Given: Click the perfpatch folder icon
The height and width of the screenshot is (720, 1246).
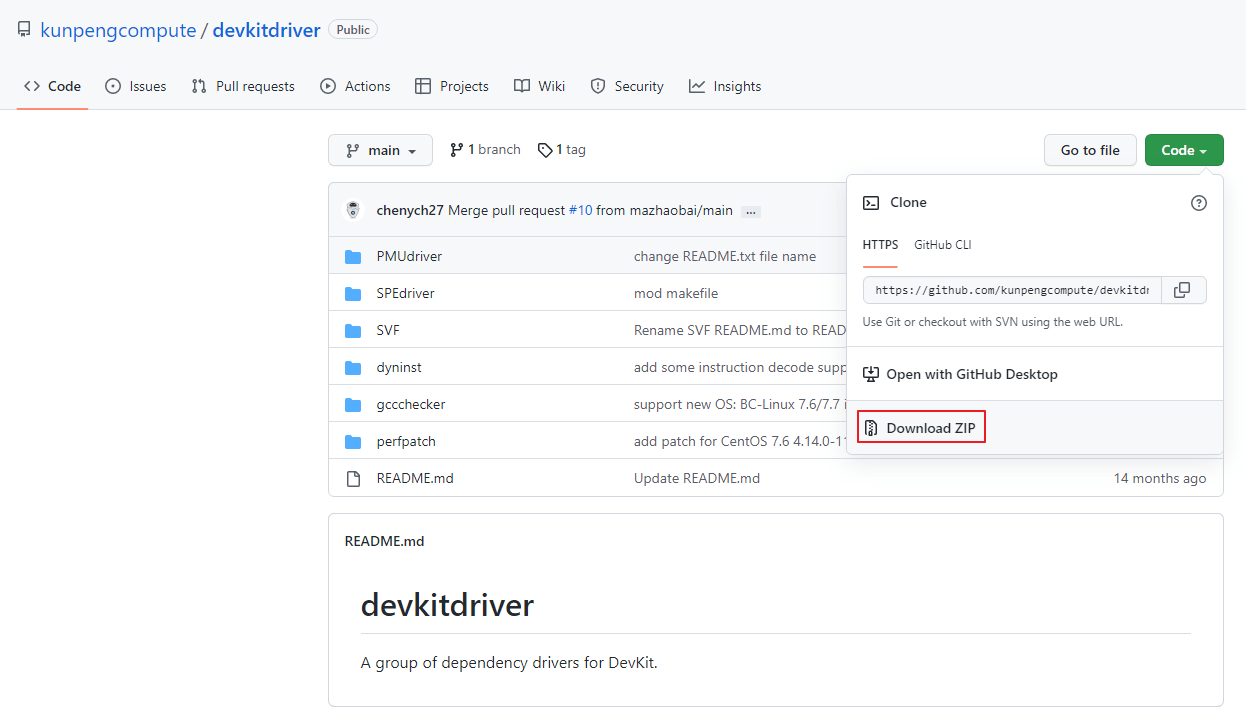Looking at the screenshot, I should point(353,442).
